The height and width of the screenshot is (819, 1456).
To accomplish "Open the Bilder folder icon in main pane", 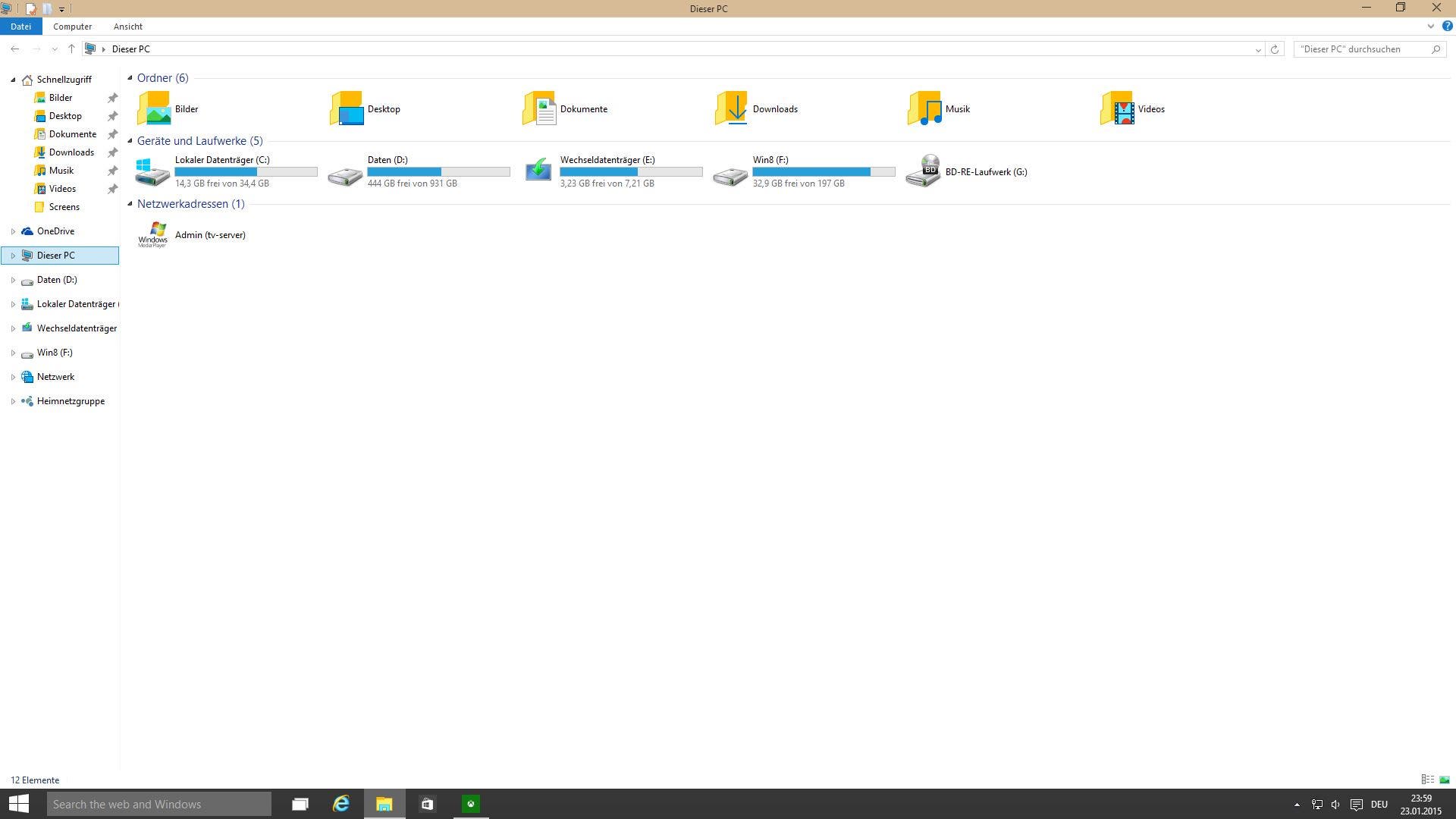I will tap(154, 108).
